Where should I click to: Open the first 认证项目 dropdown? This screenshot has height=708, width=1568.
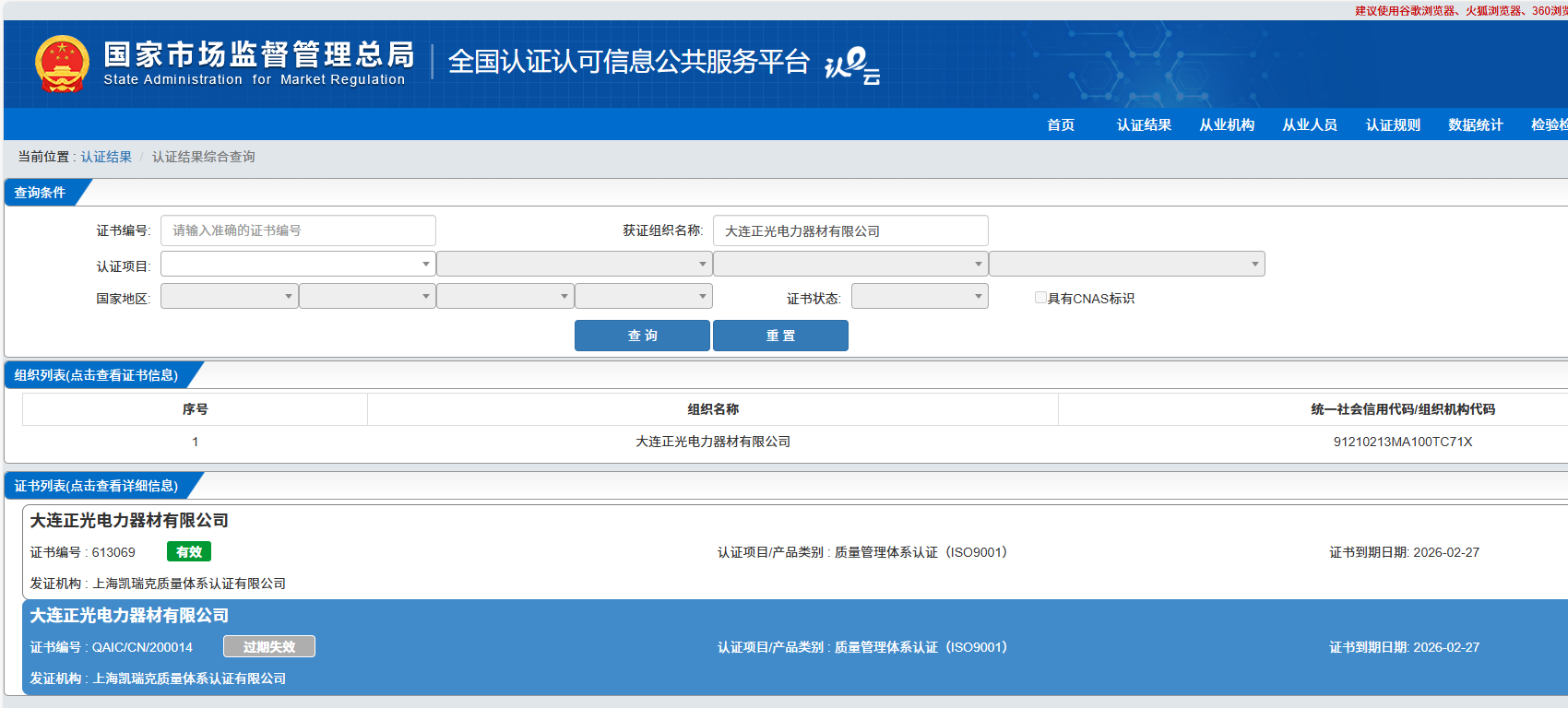tap(298, 265)
